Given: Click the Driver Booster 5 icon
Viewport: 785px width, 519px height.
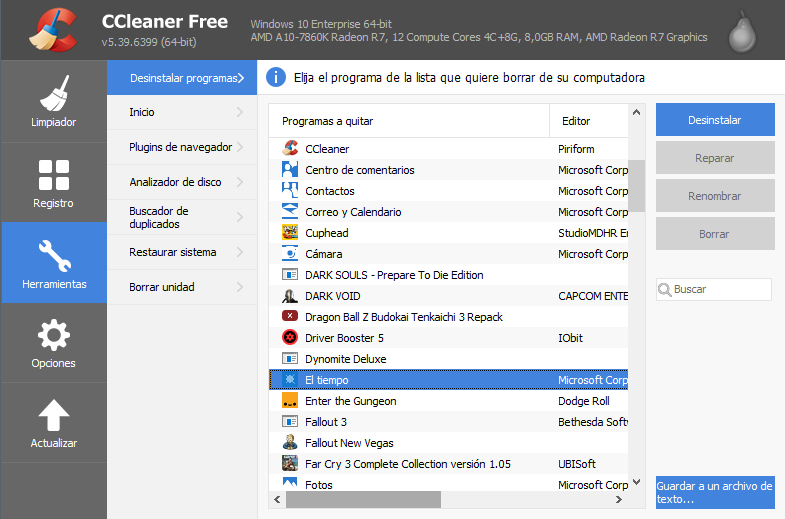Looking at the screenshot, I should (290, 338).
